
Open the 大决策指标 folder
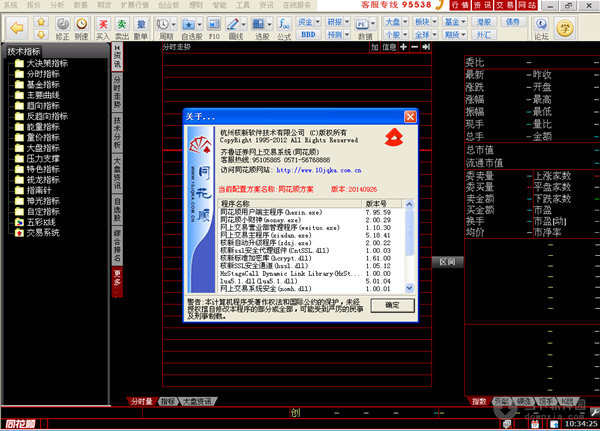41,63
